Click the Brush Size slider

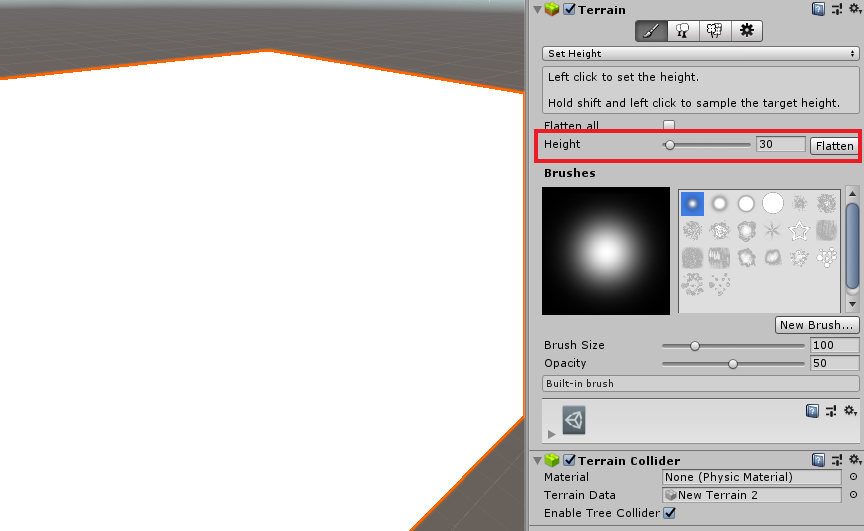[x=733, y=346]
